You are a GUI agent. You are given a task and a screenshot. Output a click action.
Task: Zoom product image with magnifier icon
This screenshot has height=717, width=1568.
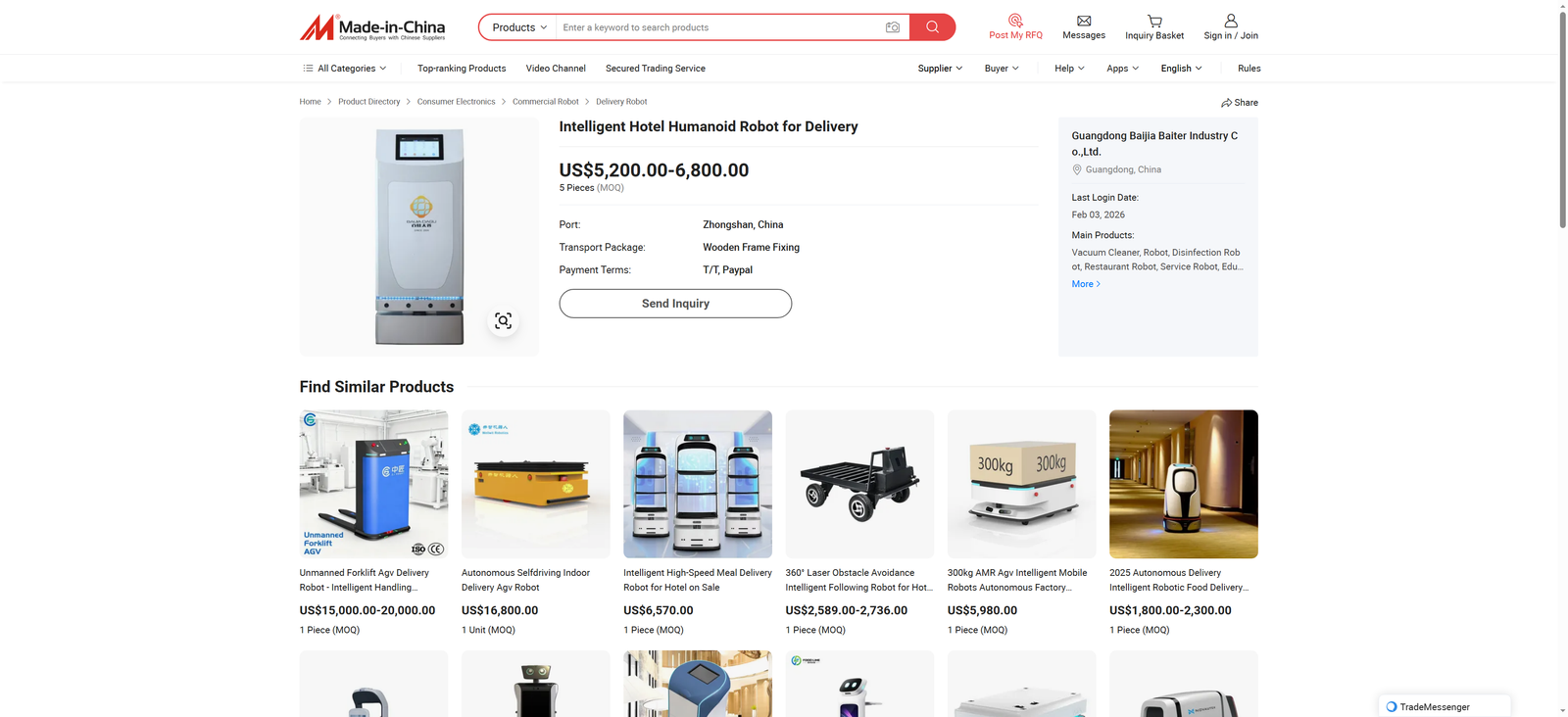pyautogui.click(x=503, y=321)
